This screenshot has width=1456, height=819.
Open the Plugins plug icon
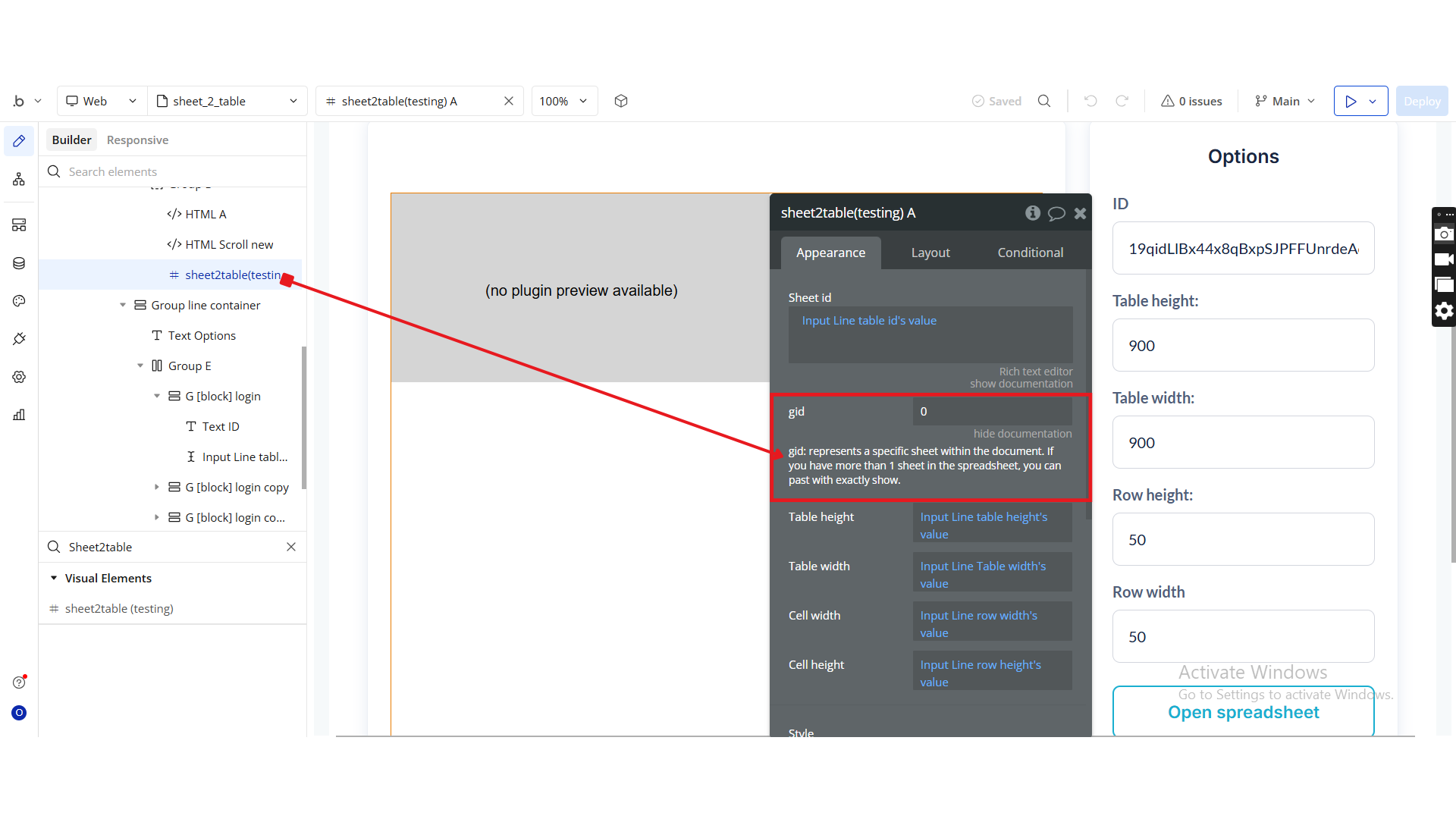tap(19, 339)
